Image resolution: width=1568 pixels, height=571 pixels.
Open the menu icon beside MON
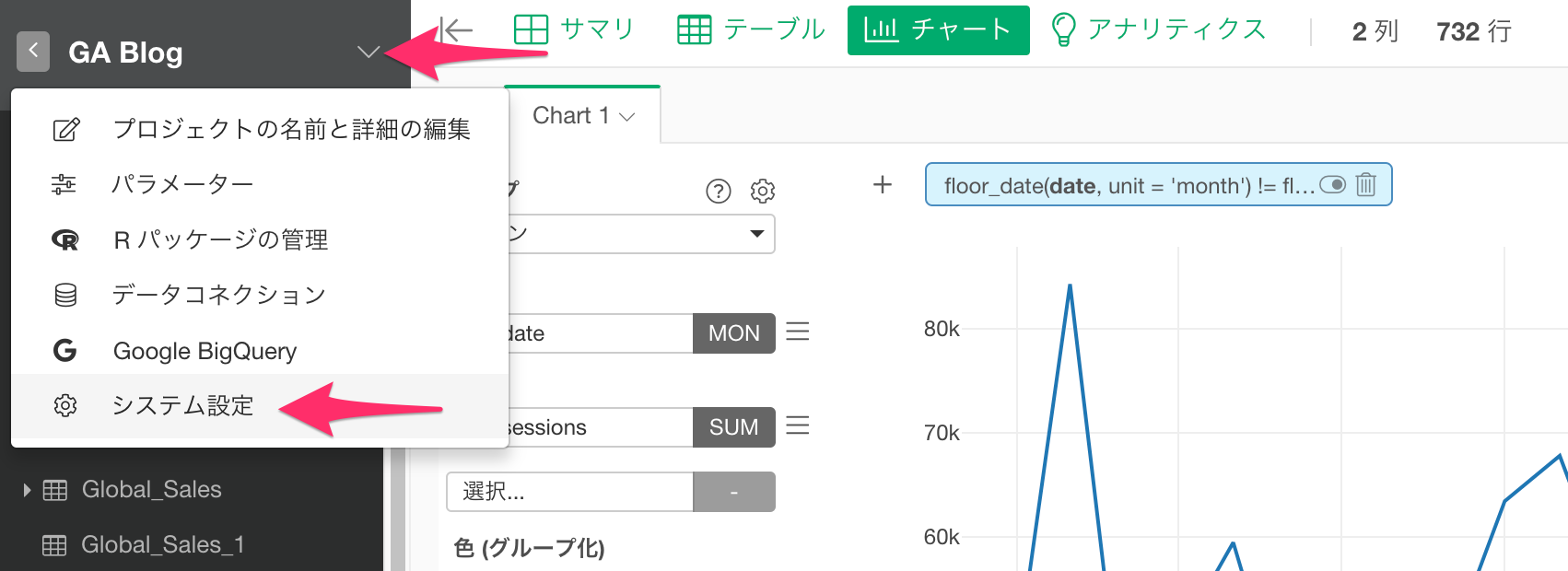point(798,332)
